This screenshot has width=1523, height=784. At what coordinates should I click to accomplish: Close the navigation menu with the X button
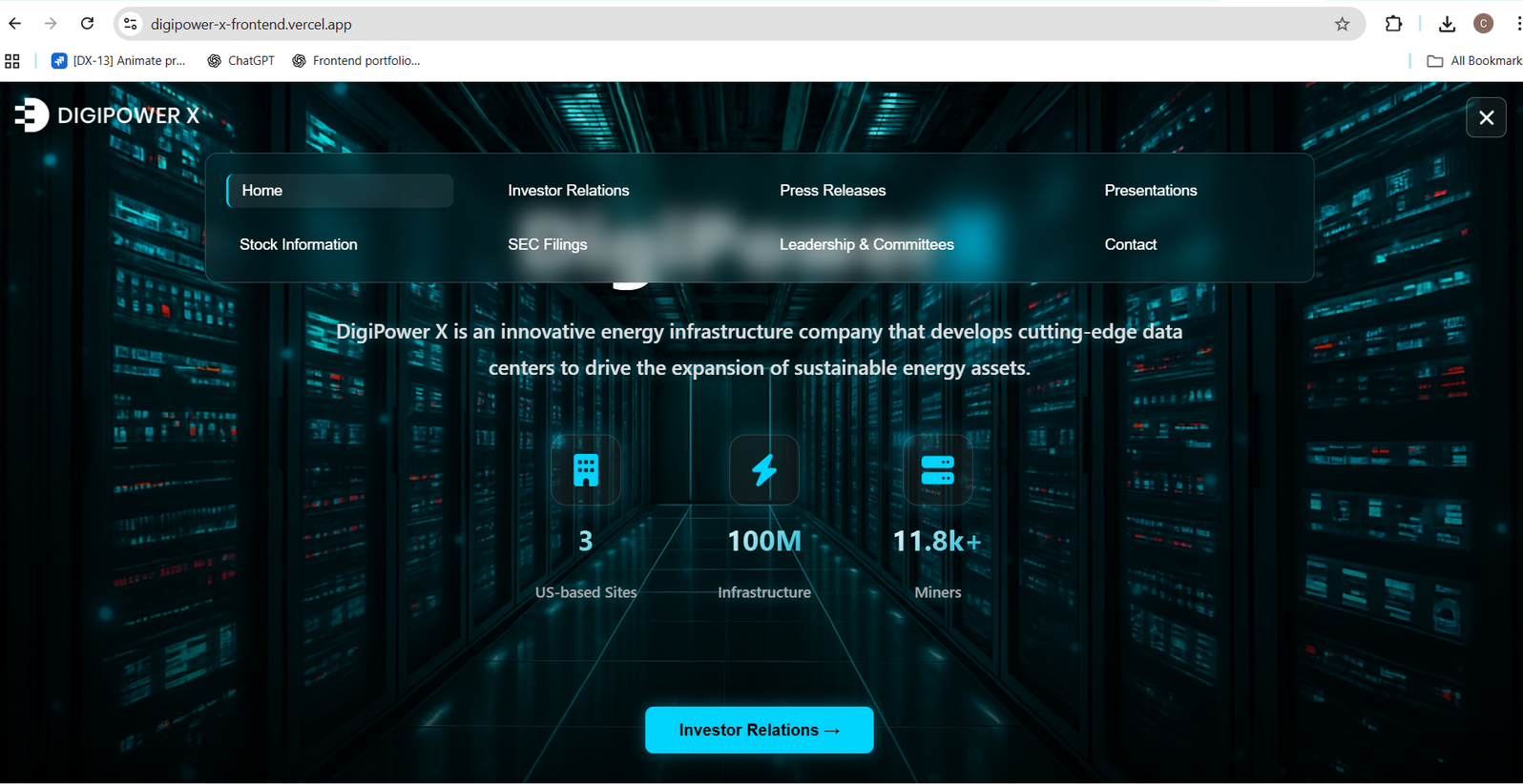point(1486,117)
